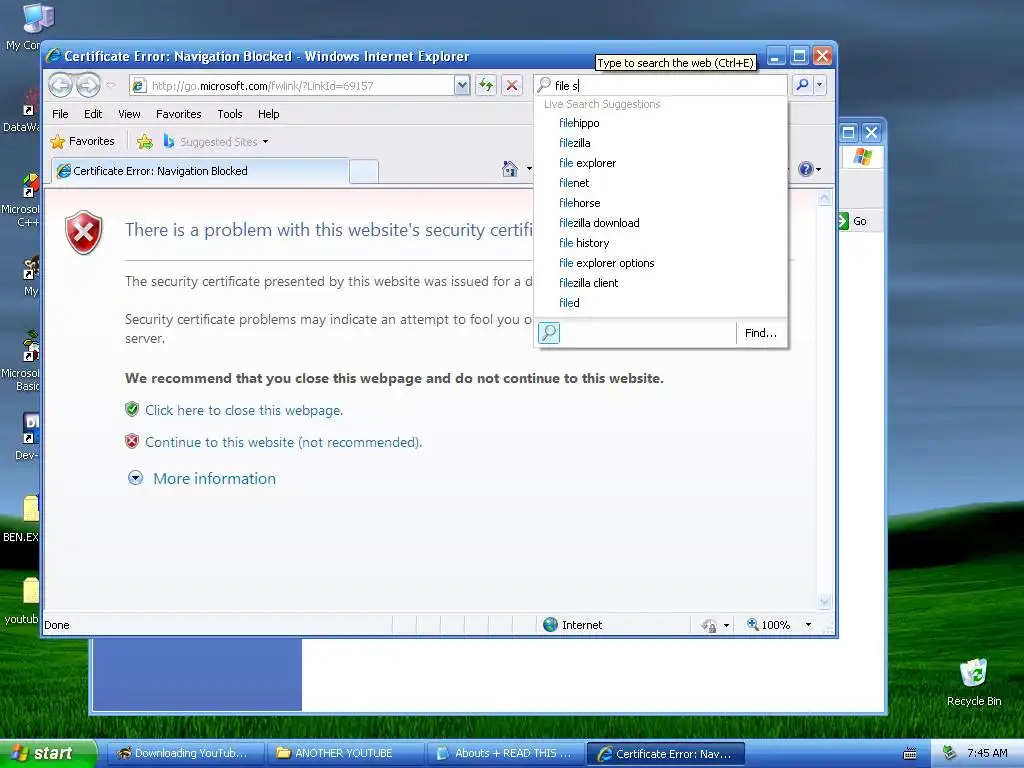Click scroll down arrow on page scrollbar

(824, 601)
